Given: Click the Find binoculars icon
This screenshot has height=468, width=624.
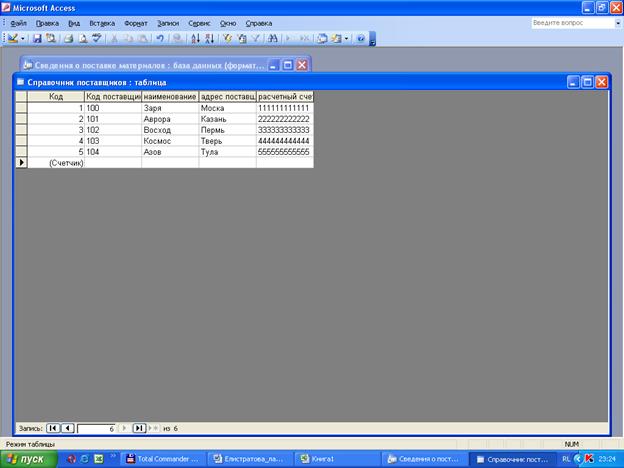Looking at the screenshot, I should [273, 39].
